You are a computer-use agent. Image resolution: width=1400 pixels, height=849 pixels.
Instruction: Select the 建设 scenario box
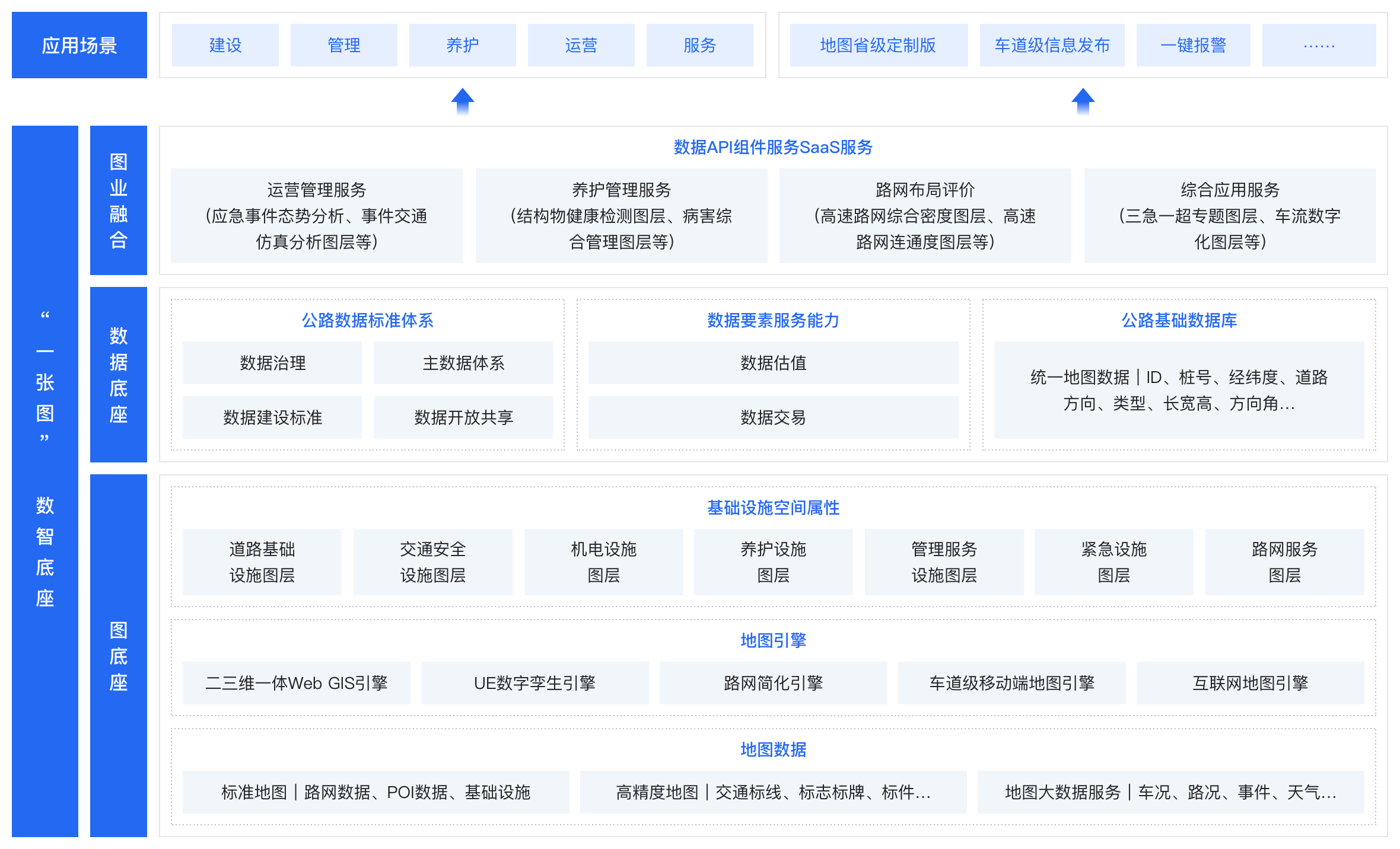coord(225,45)
